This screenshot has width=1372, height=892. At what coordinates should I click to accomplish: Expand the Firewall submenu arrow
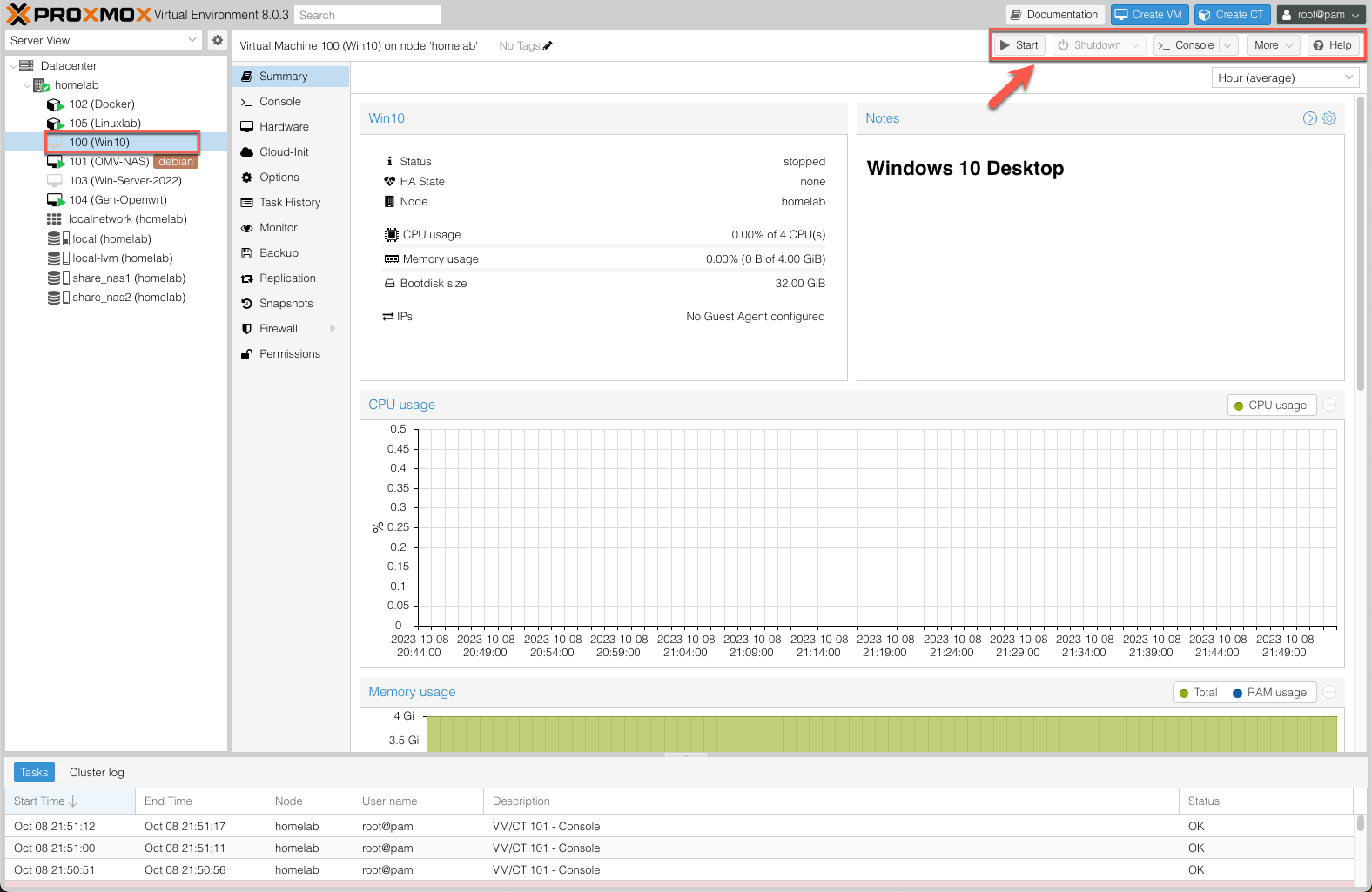click(x=333, y=329)
